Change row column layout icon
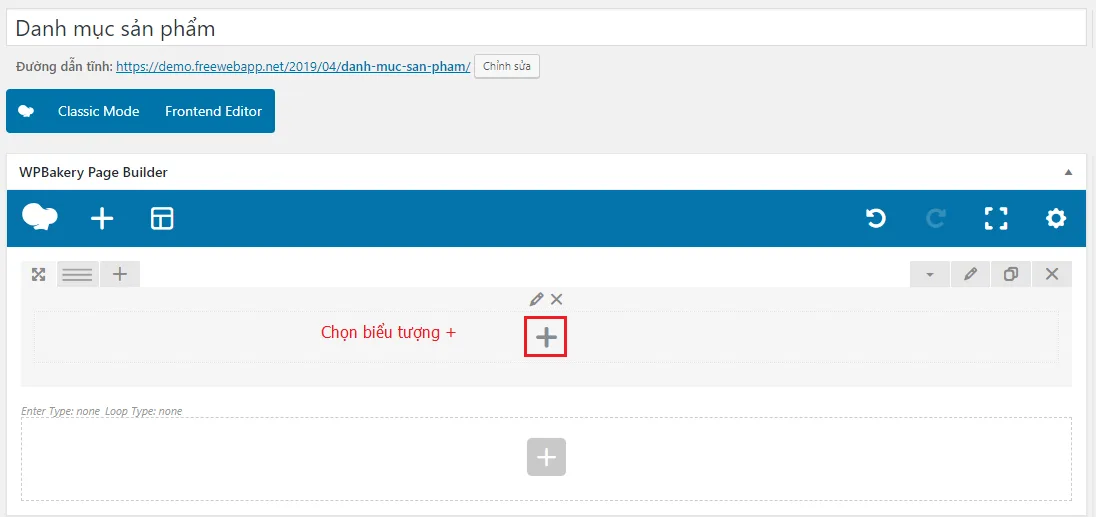This screenshot has width=1096, height=517. pos(78,275)
